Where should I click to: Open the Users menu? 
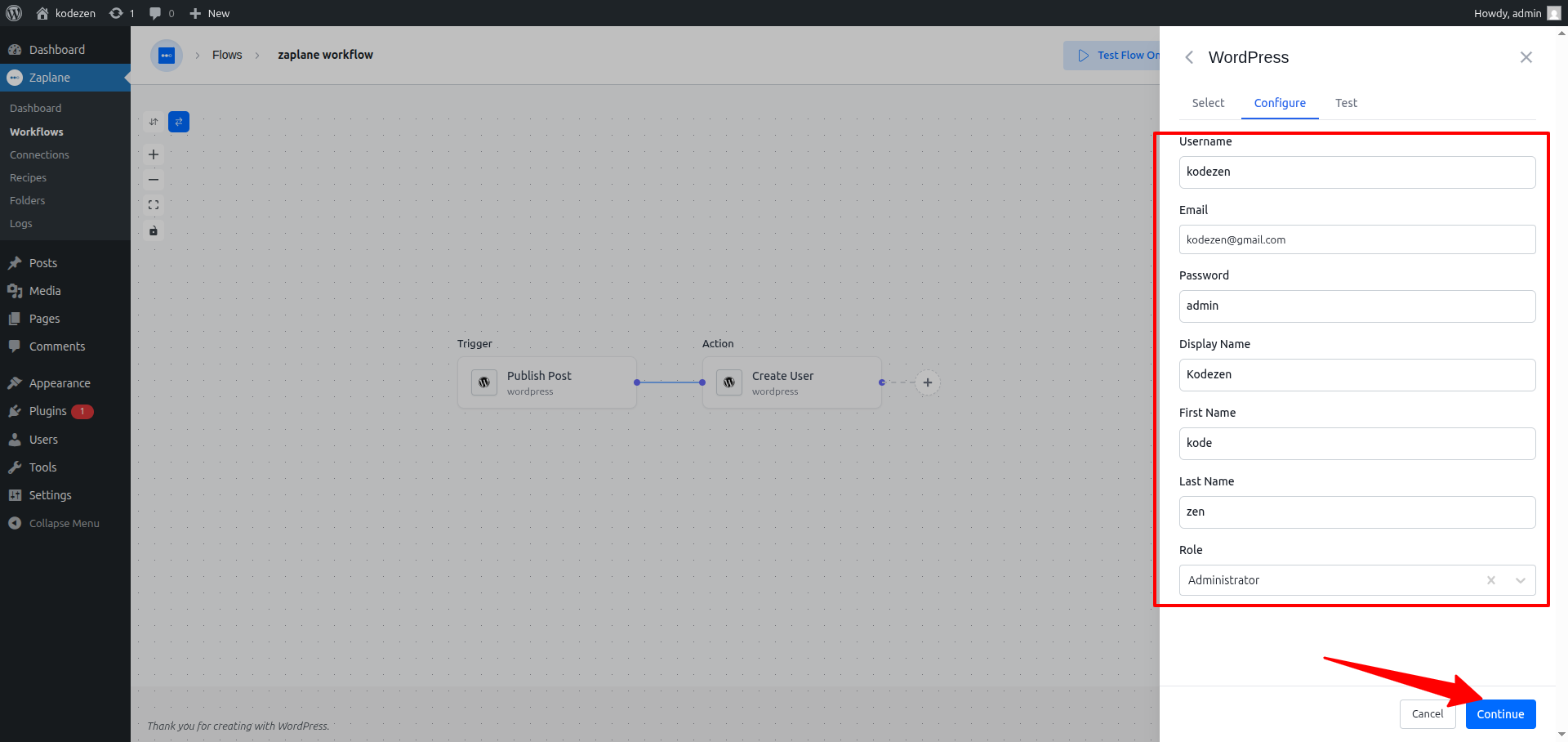pyautogui.click(x=65, y=440)
